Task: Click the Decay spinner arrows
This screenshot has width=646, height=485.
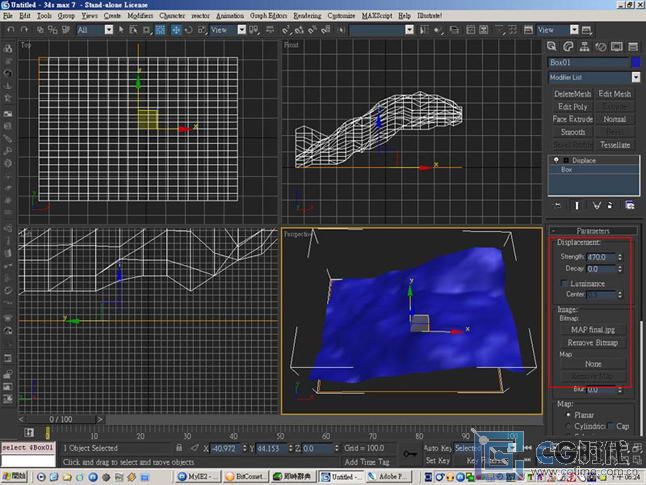Action: tap(620, 269)
